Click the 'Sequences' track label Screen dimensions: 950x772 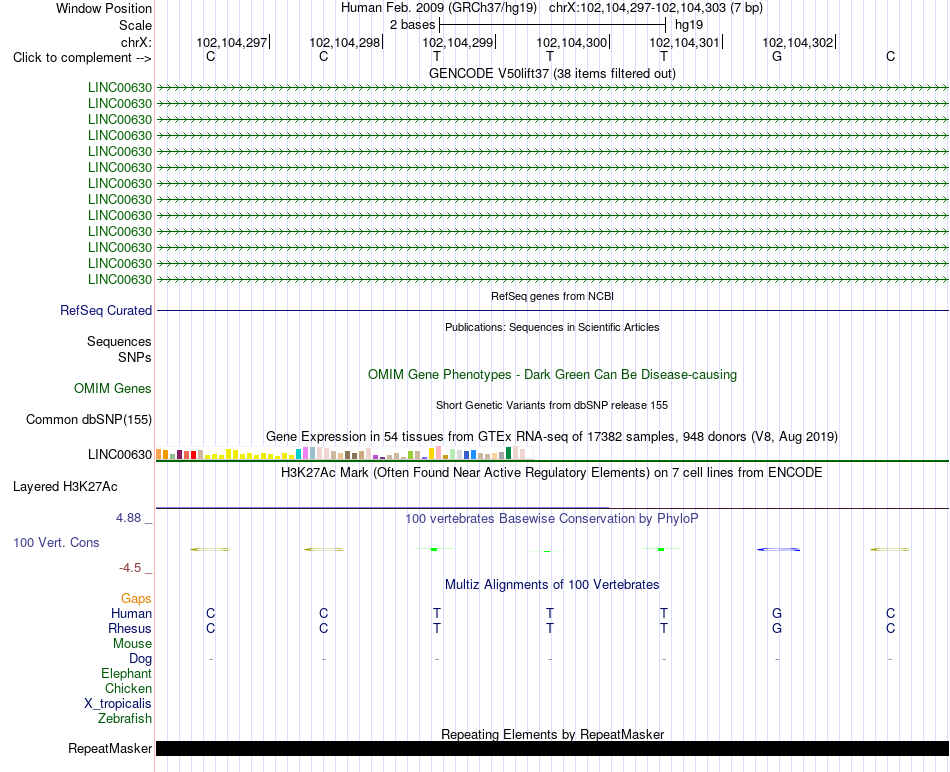[119, 341]
